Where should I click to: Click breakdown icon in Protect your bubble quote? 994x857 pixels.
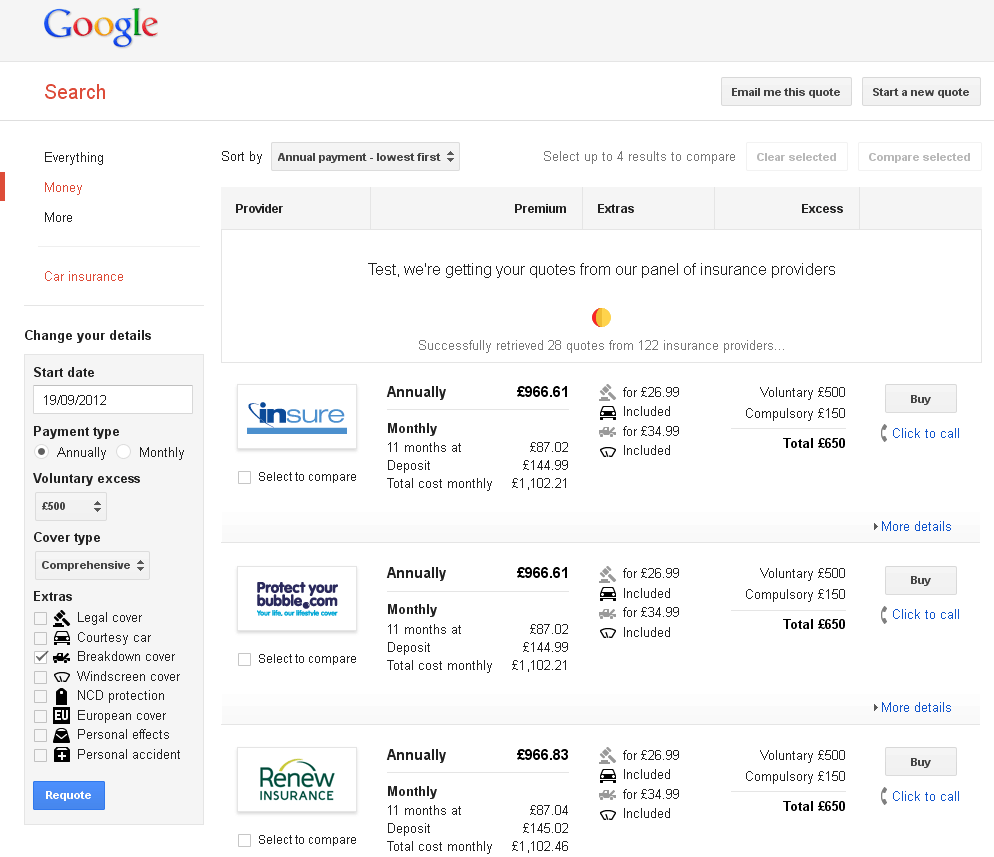607,614
